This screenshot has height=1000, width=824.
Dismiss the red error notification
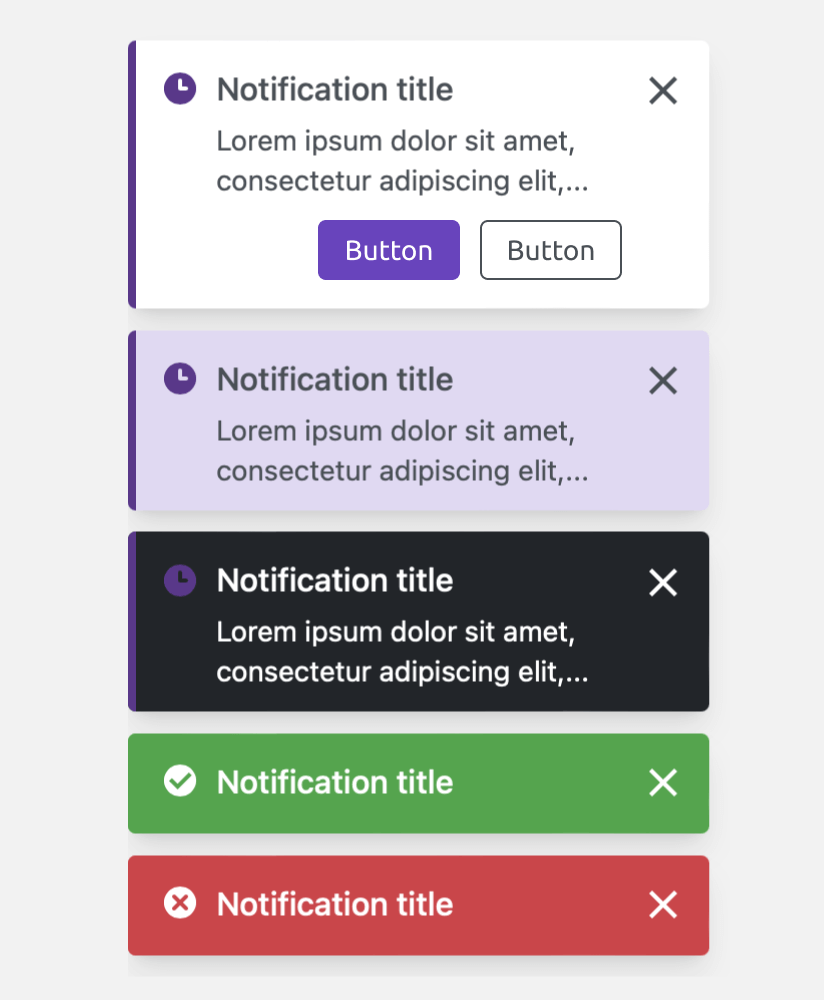pyautogui.click(x=663, y=905)
